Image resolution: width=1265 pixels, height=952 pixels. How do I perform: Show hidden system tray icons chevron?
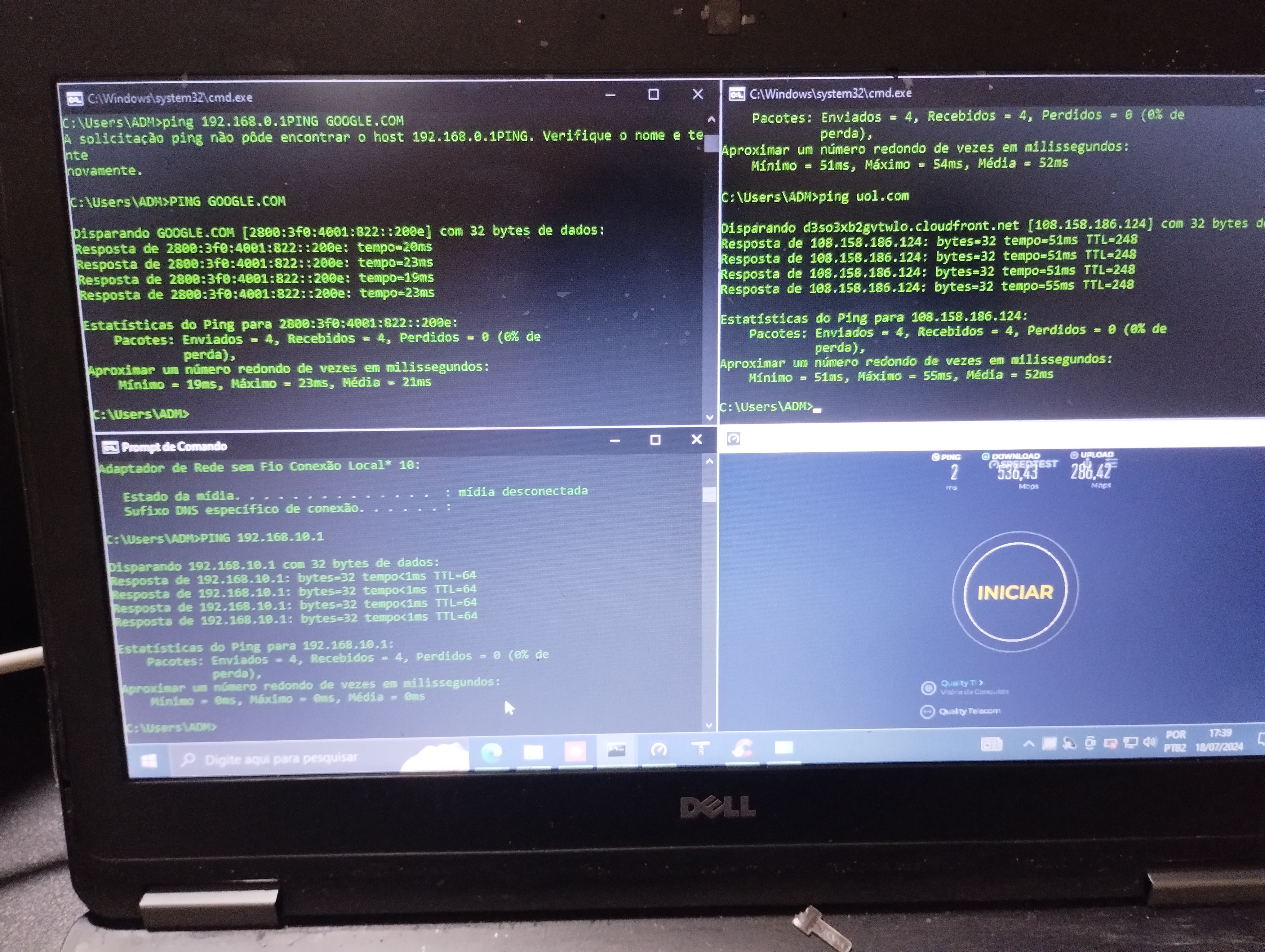pos(1028,743)
